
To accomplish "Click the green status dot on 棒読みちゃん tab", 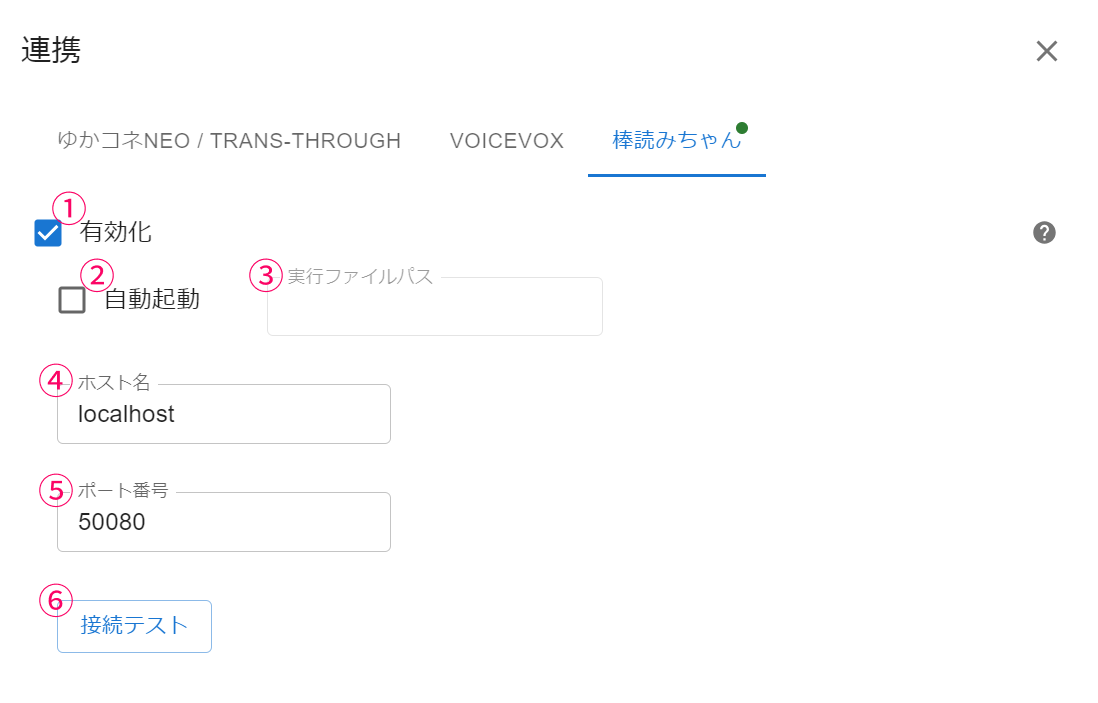I will click(742, 128).
